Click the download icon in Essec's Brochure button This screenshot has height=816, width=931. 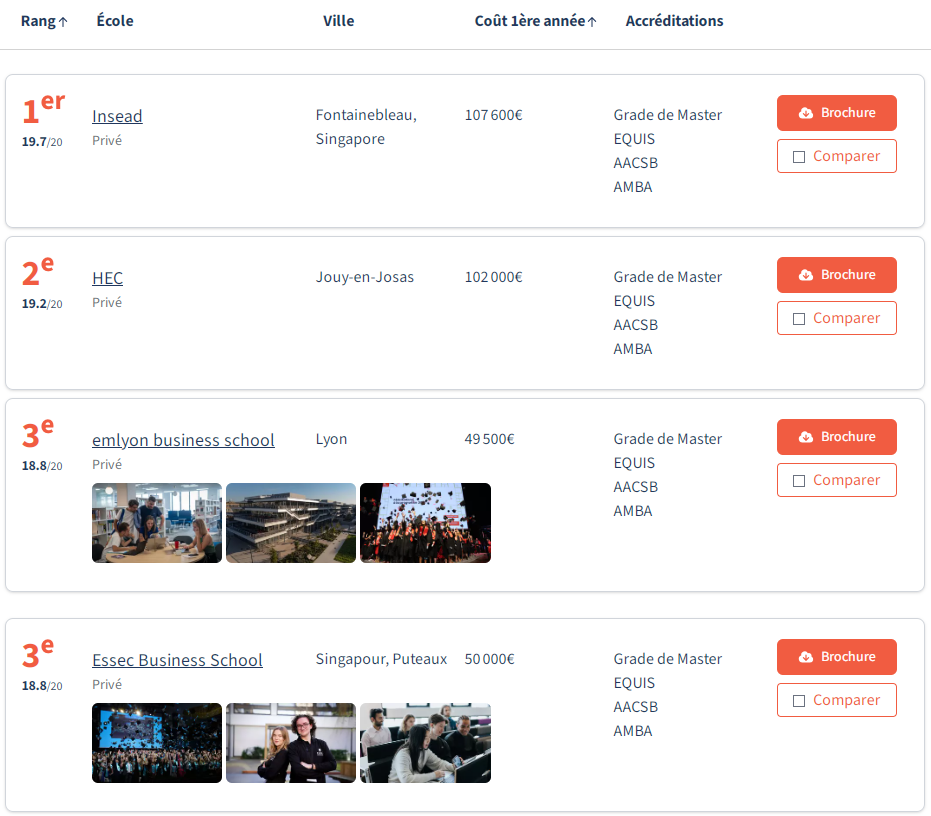(806, 657)
